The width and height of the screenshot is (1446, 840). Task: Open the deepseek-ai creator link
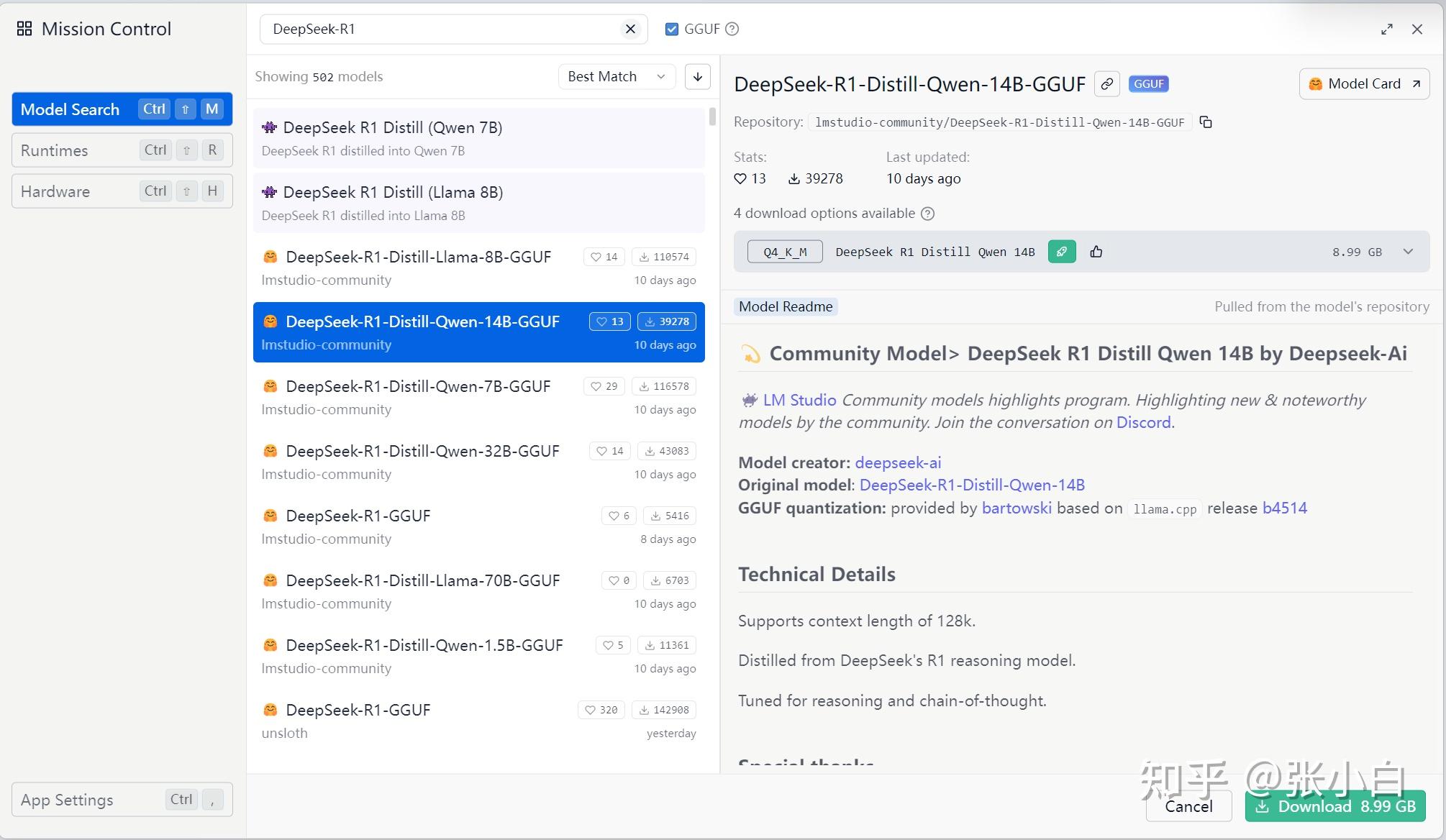(898, 462)
